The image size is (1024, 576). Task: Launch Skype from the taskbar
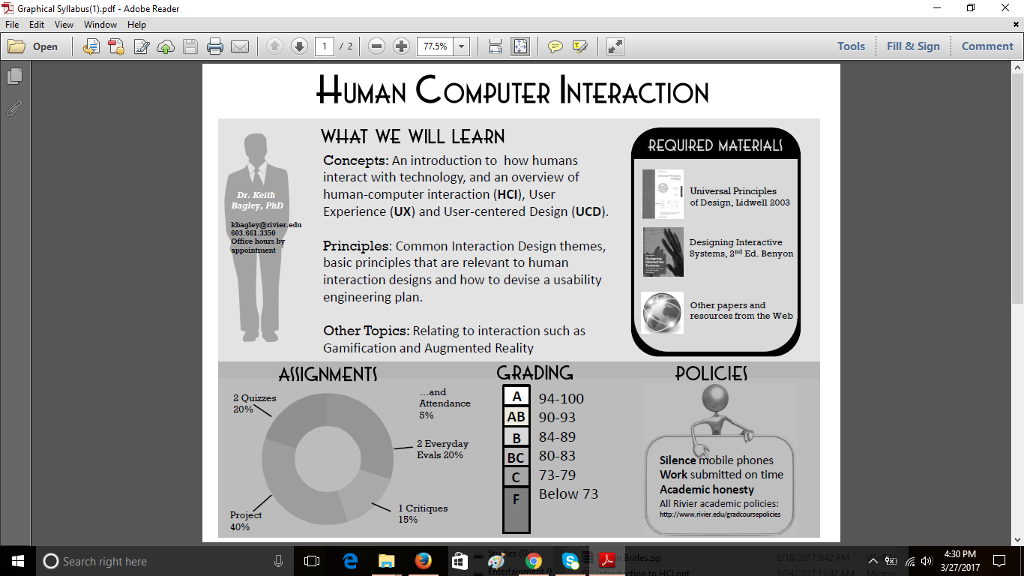571,562
